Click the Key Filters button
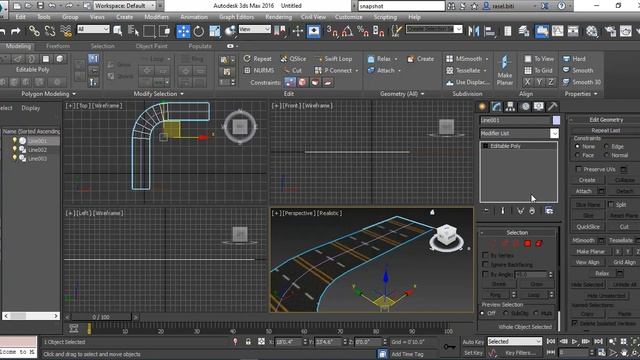640x360 pixels. (520, 353)
